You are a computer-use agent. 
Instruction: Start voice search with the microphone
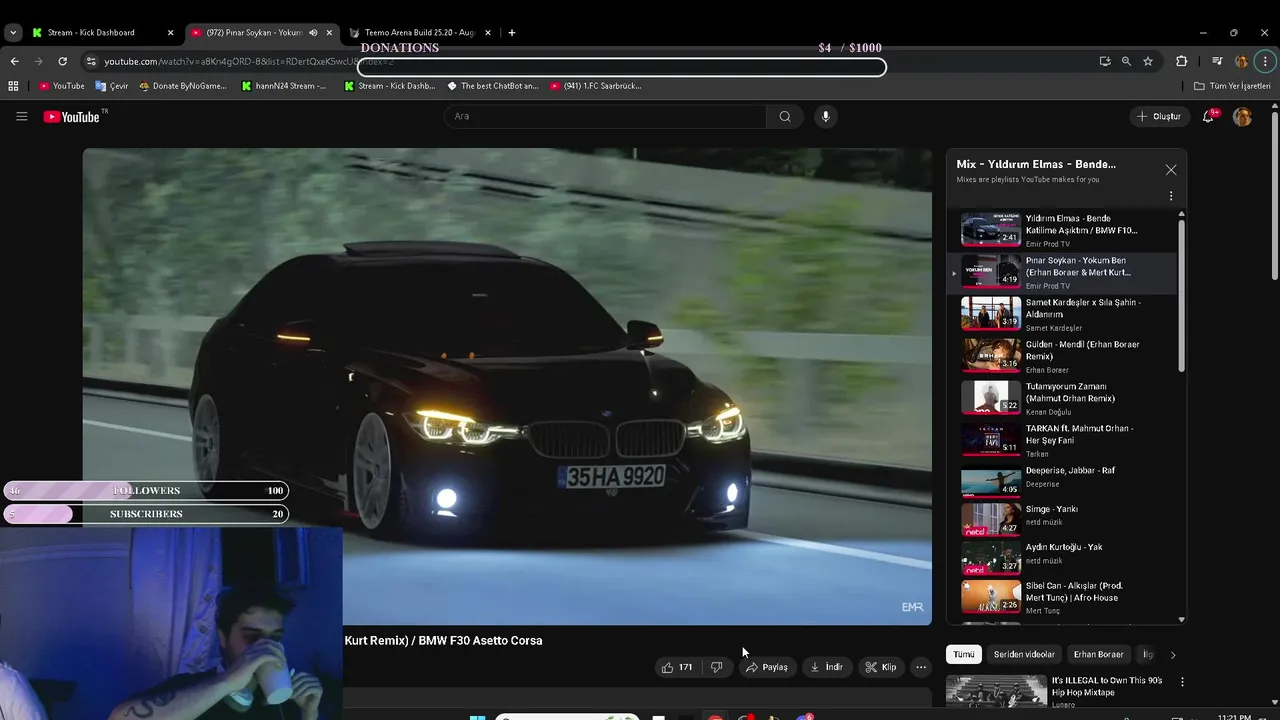(x=825, y=117)
